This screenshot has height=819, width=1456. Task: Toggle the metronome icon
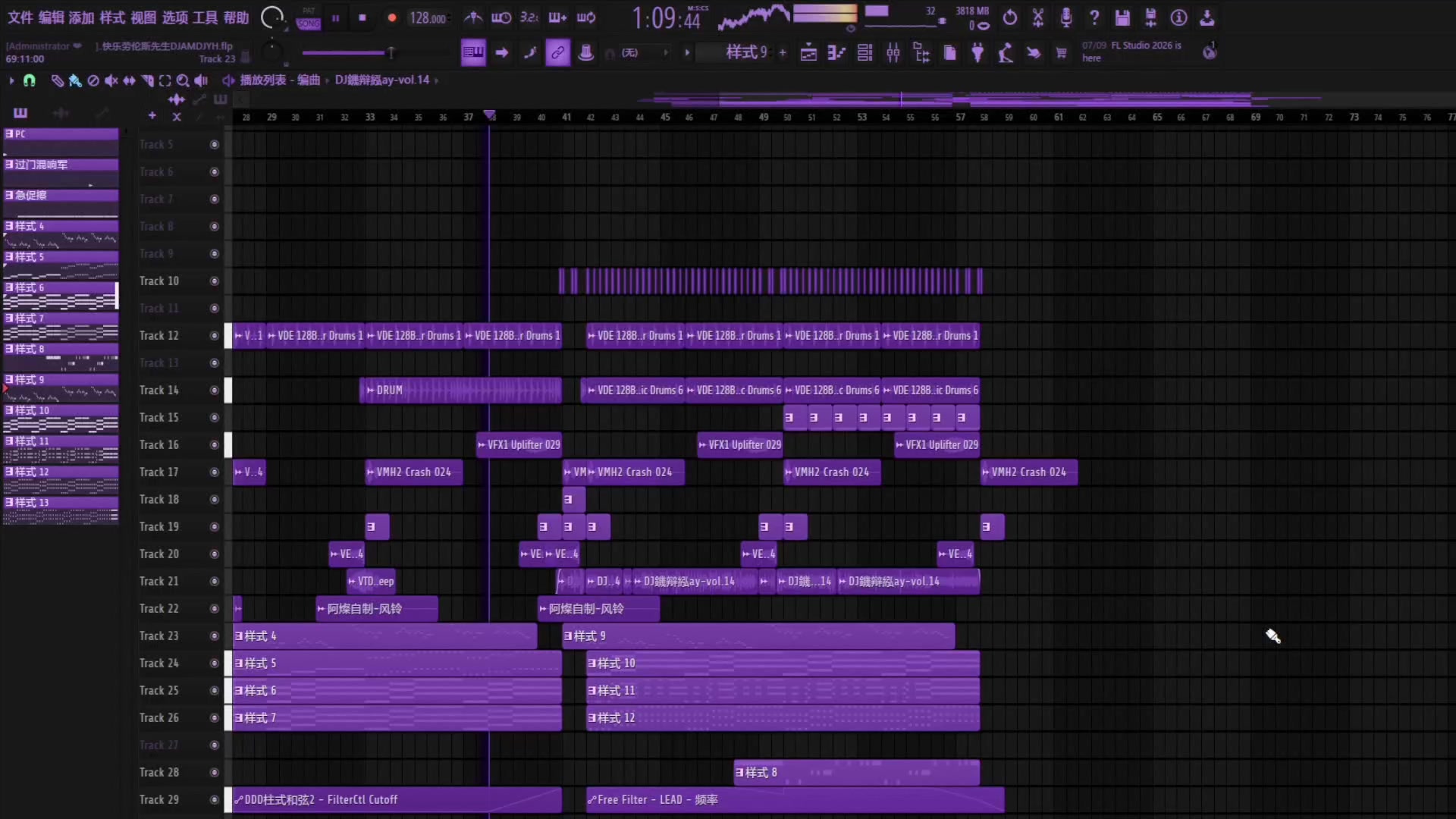(473, 17)
